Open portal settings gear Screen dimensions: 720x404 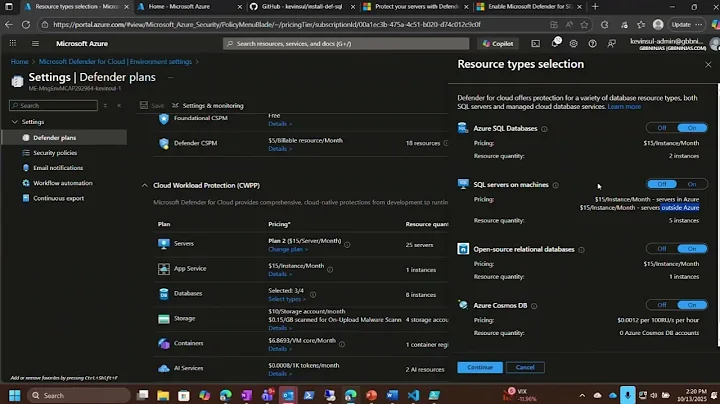click(574, 44)
